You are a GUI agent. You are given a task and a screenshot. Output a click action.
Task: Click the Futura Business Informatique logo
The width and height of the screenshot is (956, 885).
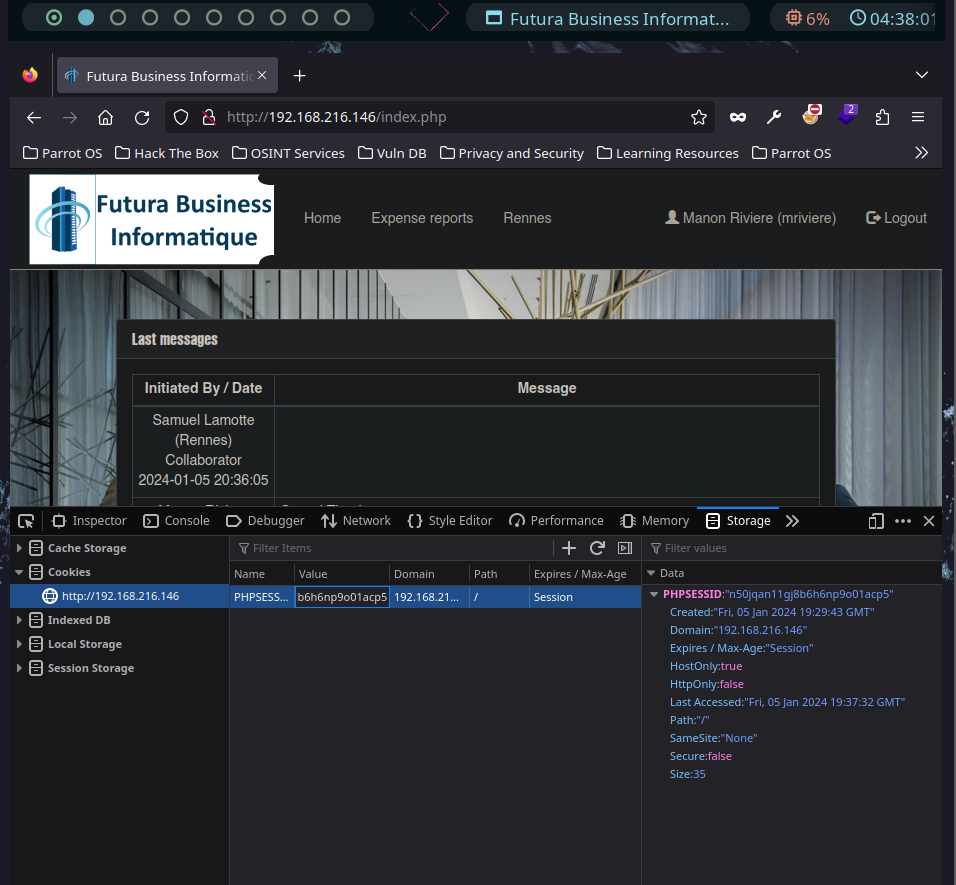coord(152,219)
